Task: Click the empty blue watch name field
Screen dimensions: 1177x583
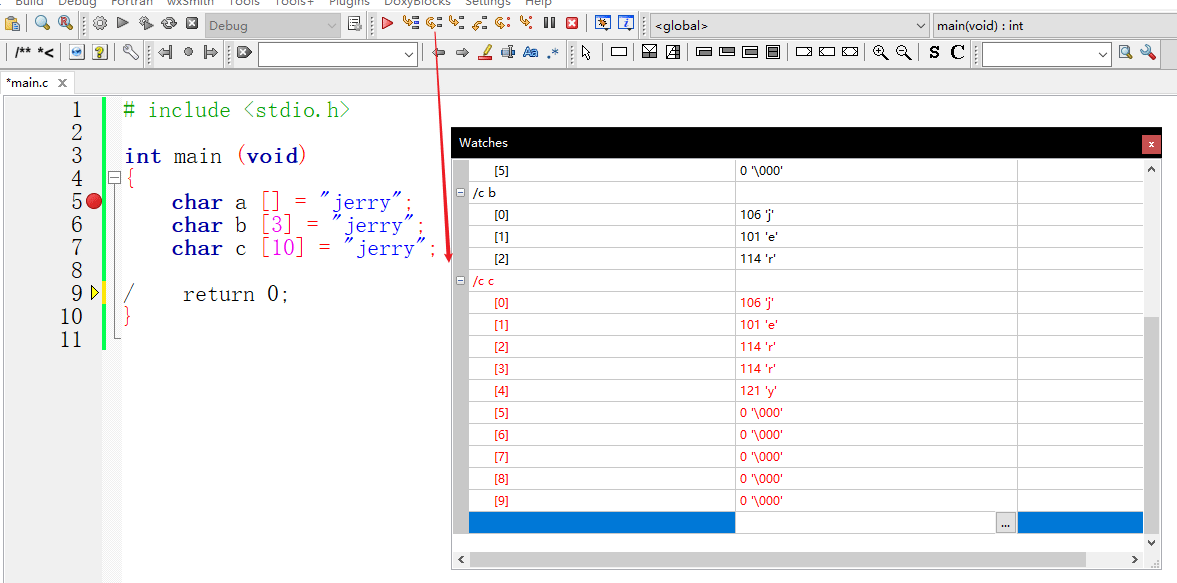Action: (x=601, y=523)
